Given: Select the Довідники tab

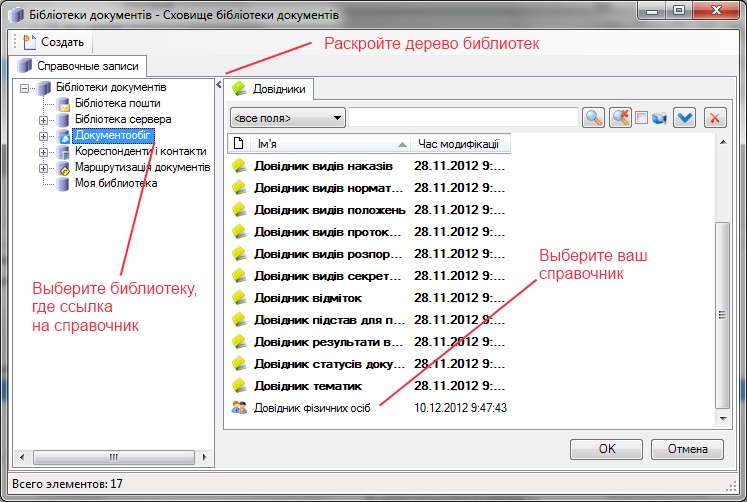Looking at the screenshot, I should click(271, 89).
